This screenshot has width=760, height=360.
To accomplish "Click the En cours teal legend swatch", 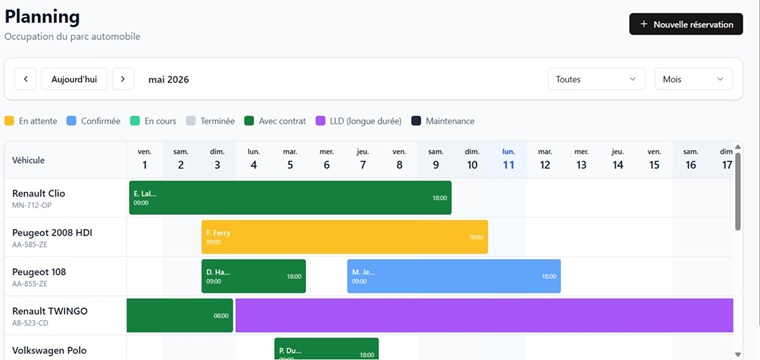I will click(x=135, y=121).
